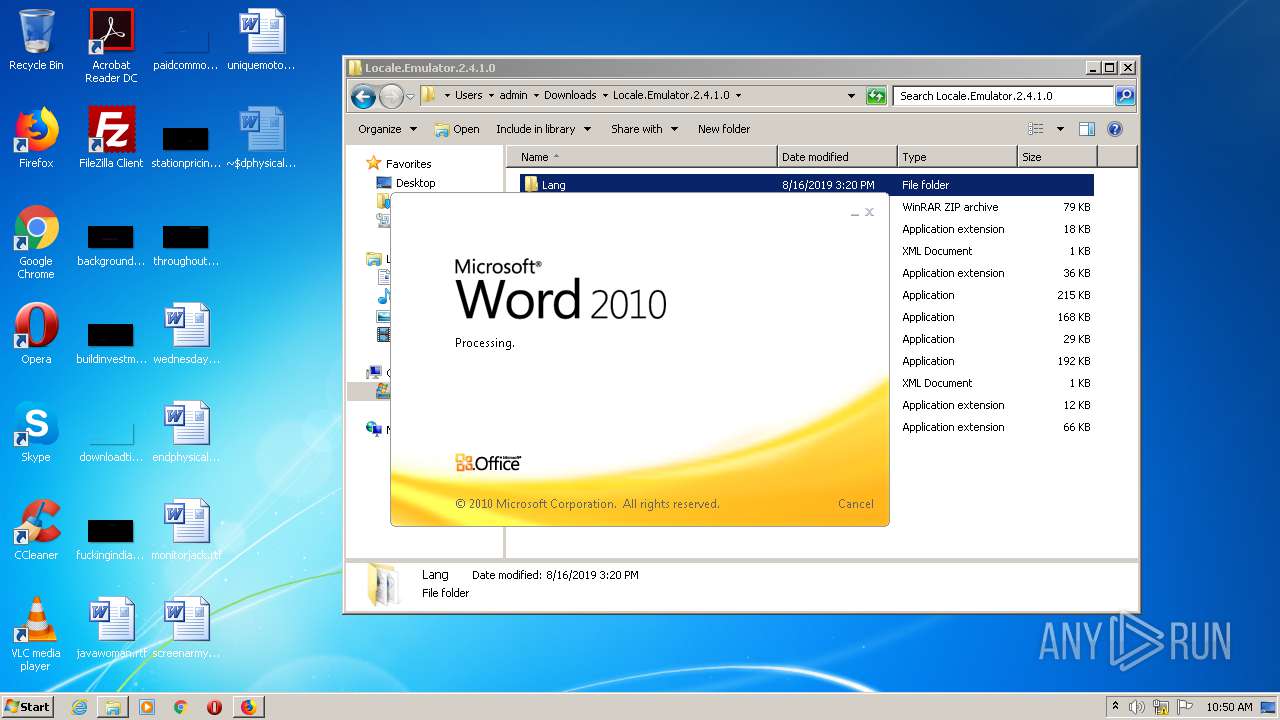Image resolution: width=1280 pixels, height=720 pixels.
Task: Open the Share with dropdown
Action: coord(645,129)
